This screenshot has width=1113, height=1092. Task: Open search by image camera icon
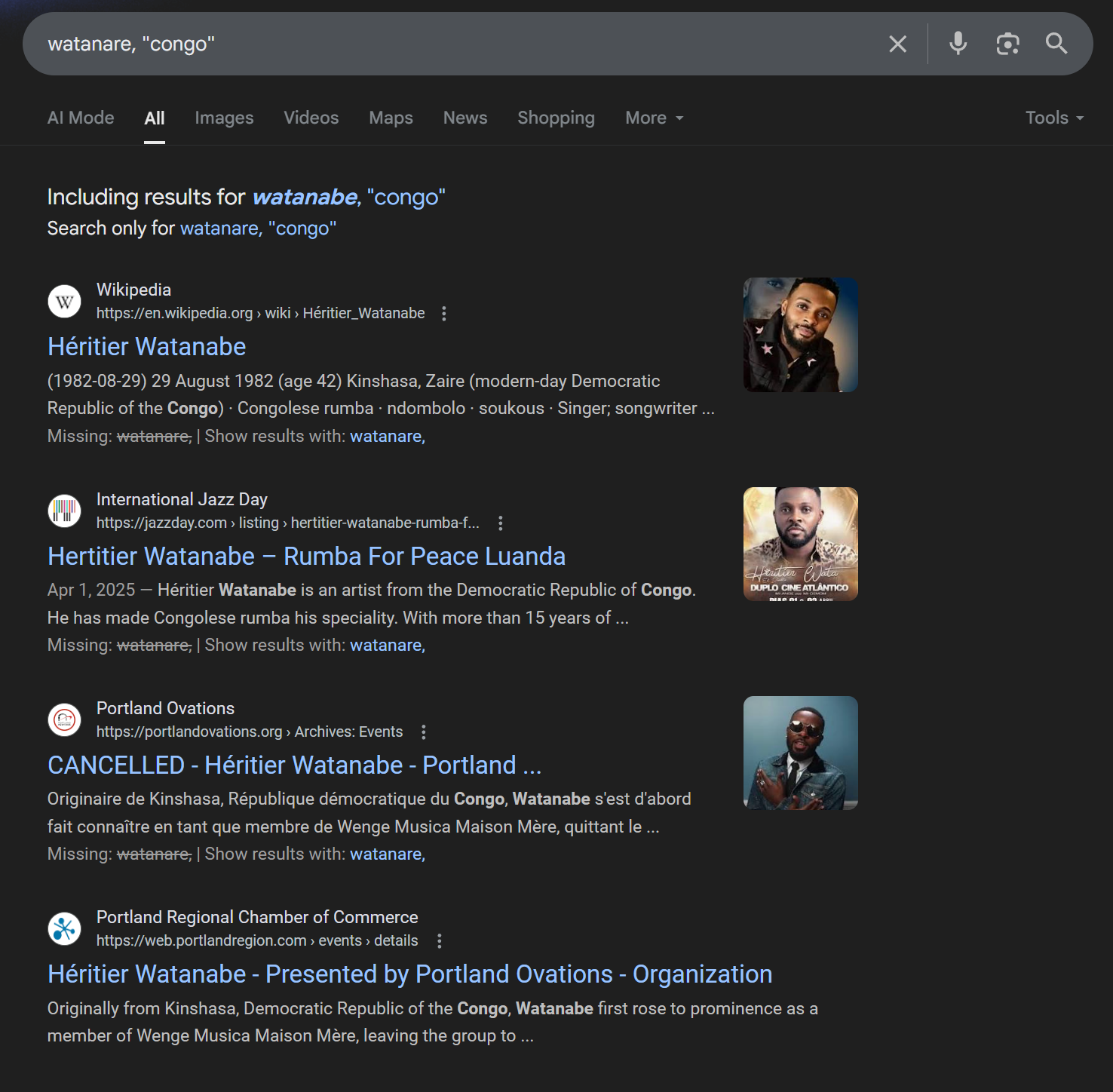(x=1007, y=44)
